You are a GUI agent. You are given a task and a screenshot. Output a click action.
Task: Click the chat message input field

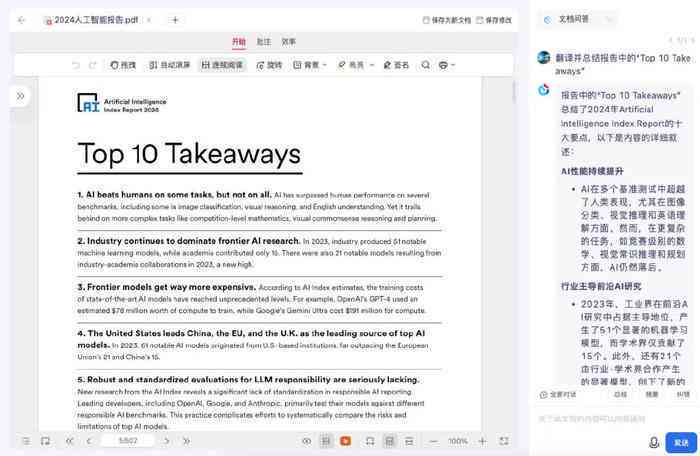(x=616, y=419)
